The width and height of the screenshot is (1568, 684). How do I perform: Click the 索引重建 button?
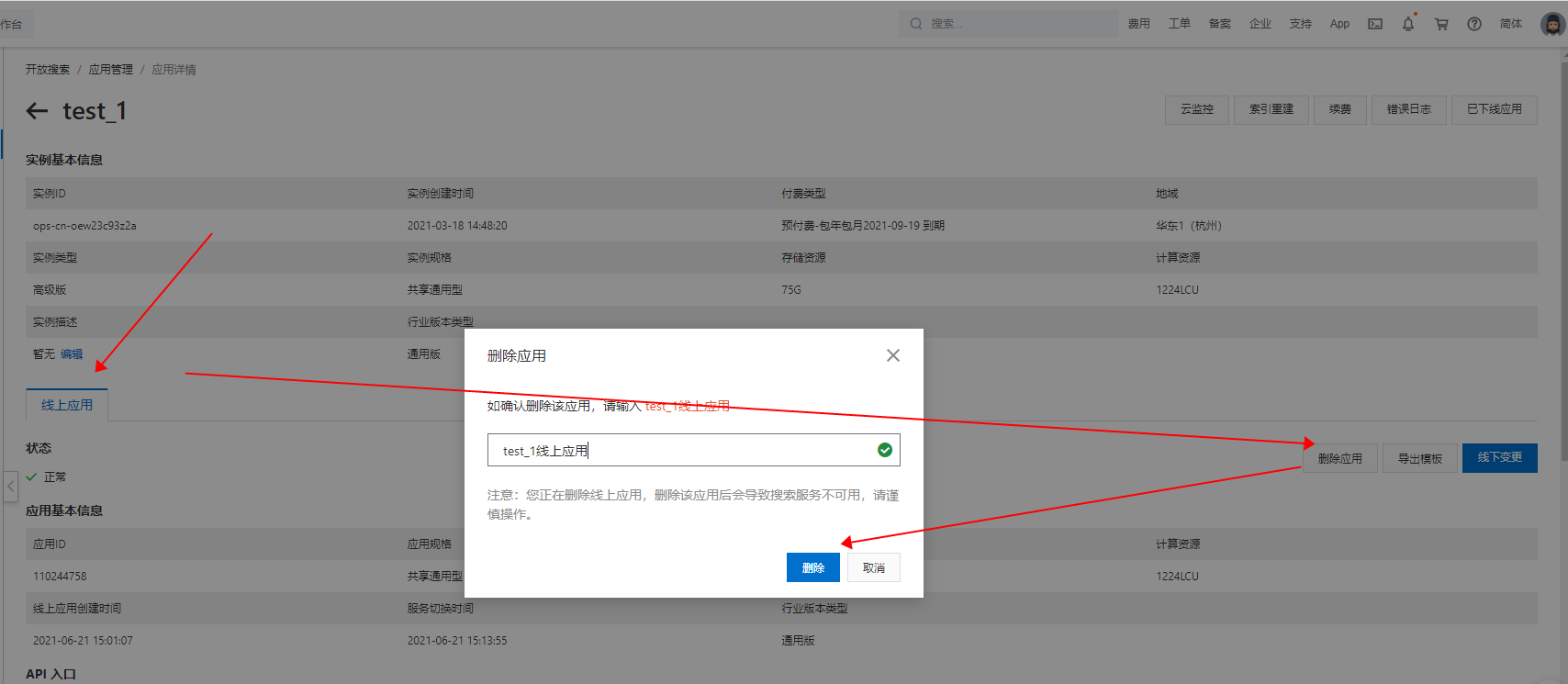click(x=1271, y=109)
